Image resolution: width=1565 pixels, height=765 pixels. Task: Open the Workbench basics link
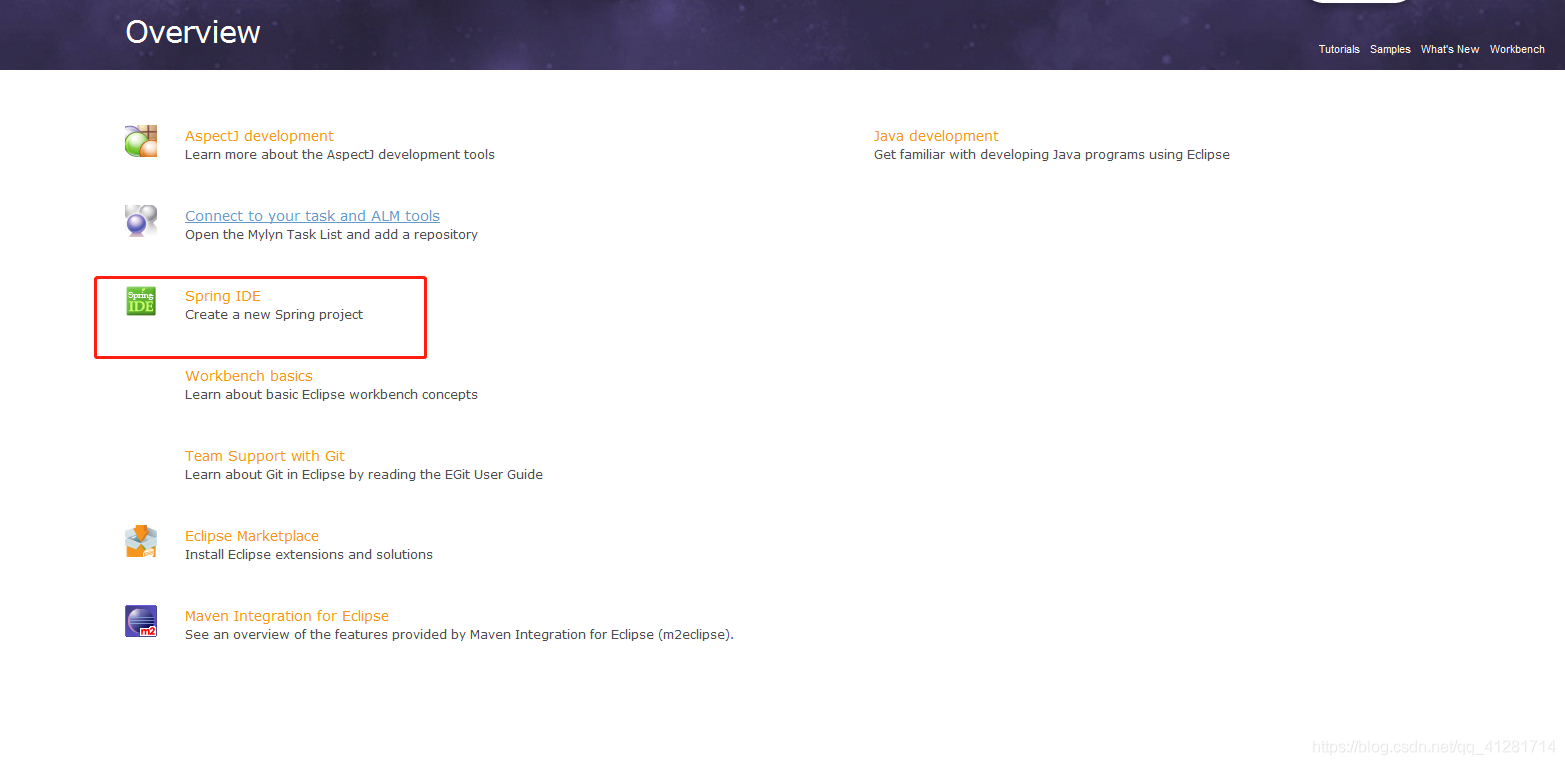[249, 376]
